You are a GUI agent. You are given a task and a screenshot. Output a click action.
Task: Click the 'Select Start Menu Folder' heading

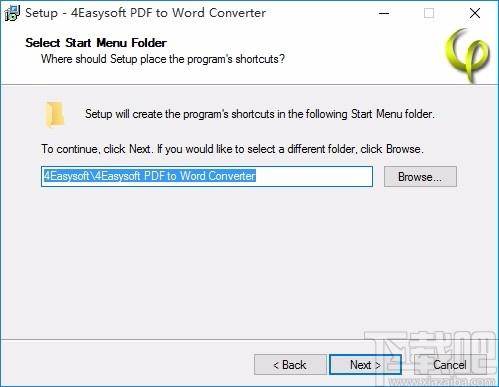pos(96,43)
